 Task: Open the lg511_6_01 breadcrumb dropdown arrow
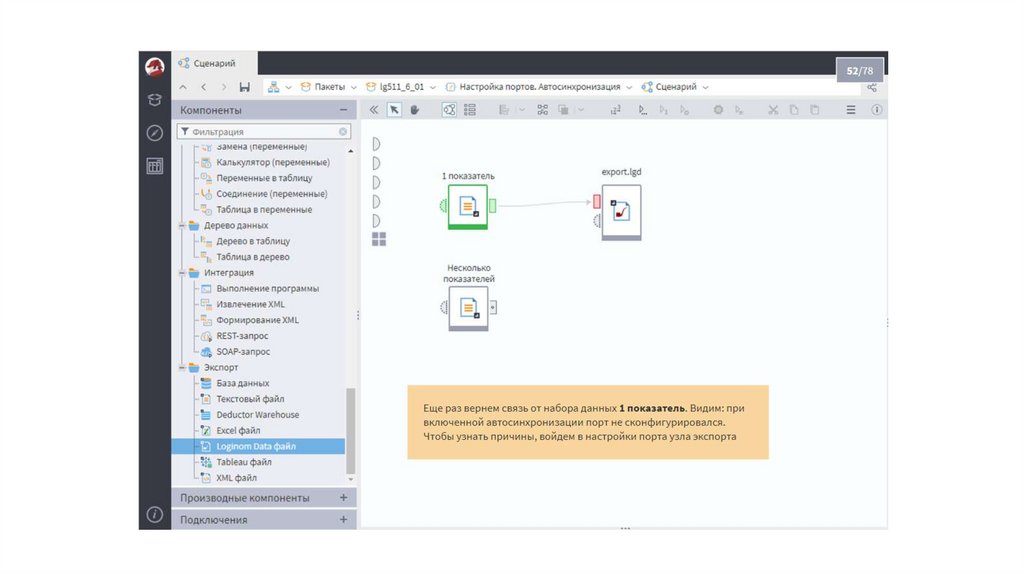(x=433, y=88)
